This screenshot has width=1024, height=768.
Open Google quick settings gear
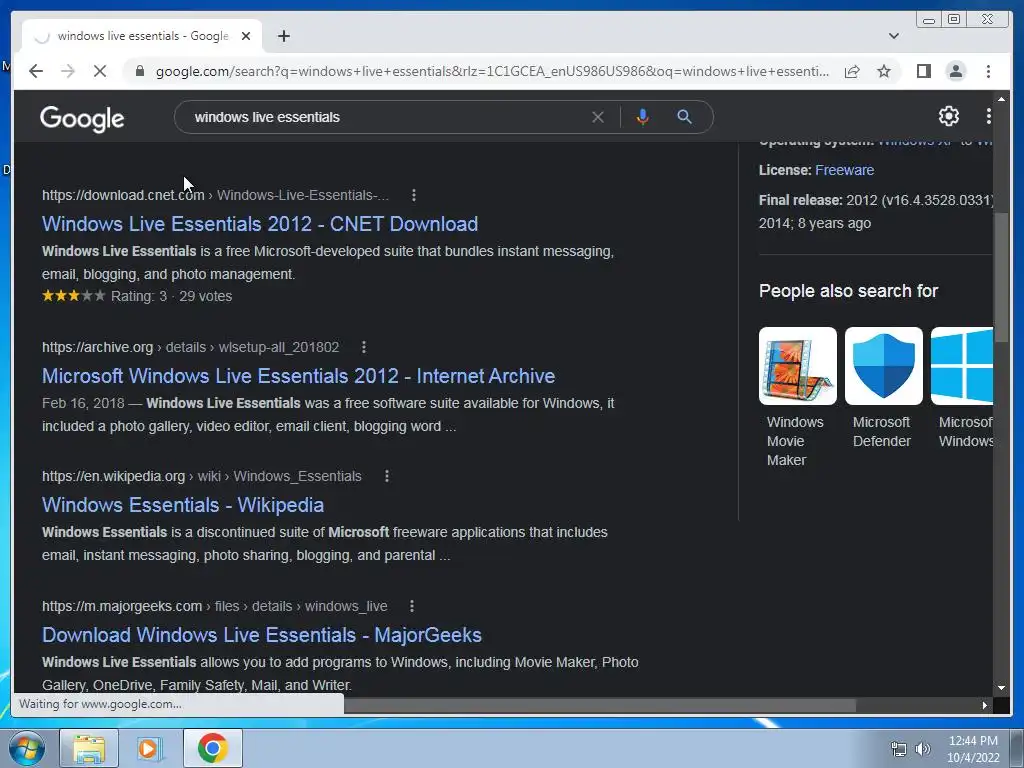click(x=948, y=116)
